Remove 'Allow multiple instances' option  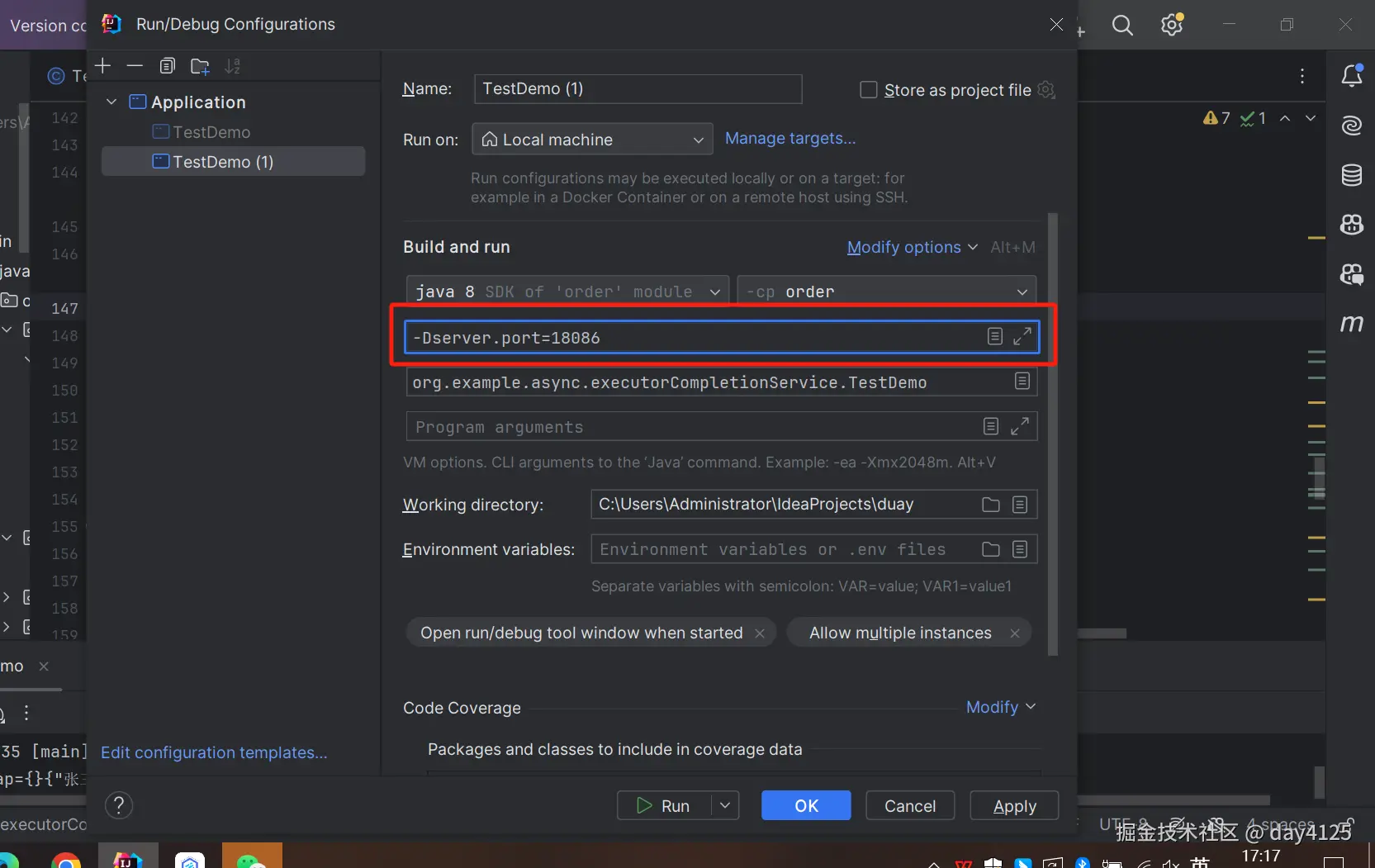tap(1015, 633)
